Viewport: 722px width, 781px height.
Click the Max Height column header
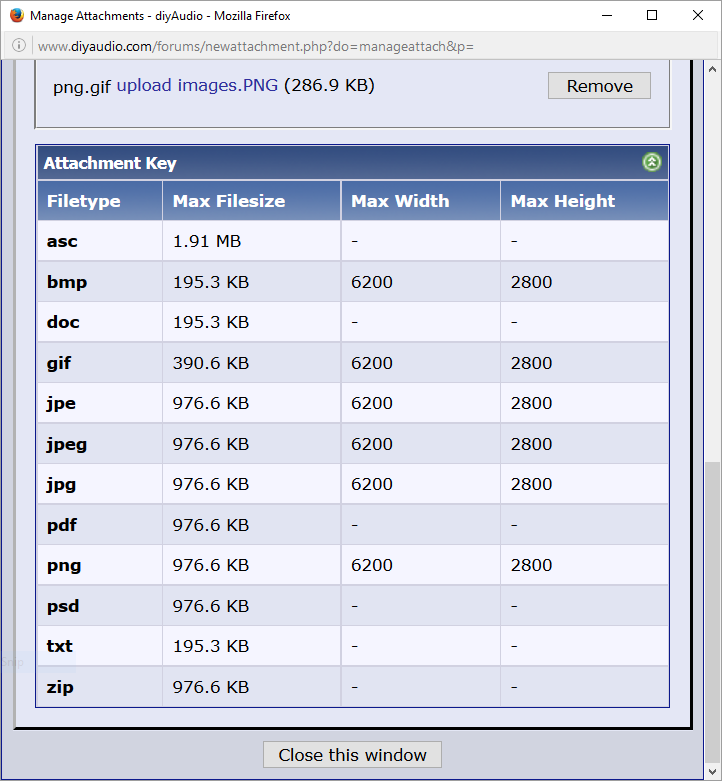[x=585, y=201]
